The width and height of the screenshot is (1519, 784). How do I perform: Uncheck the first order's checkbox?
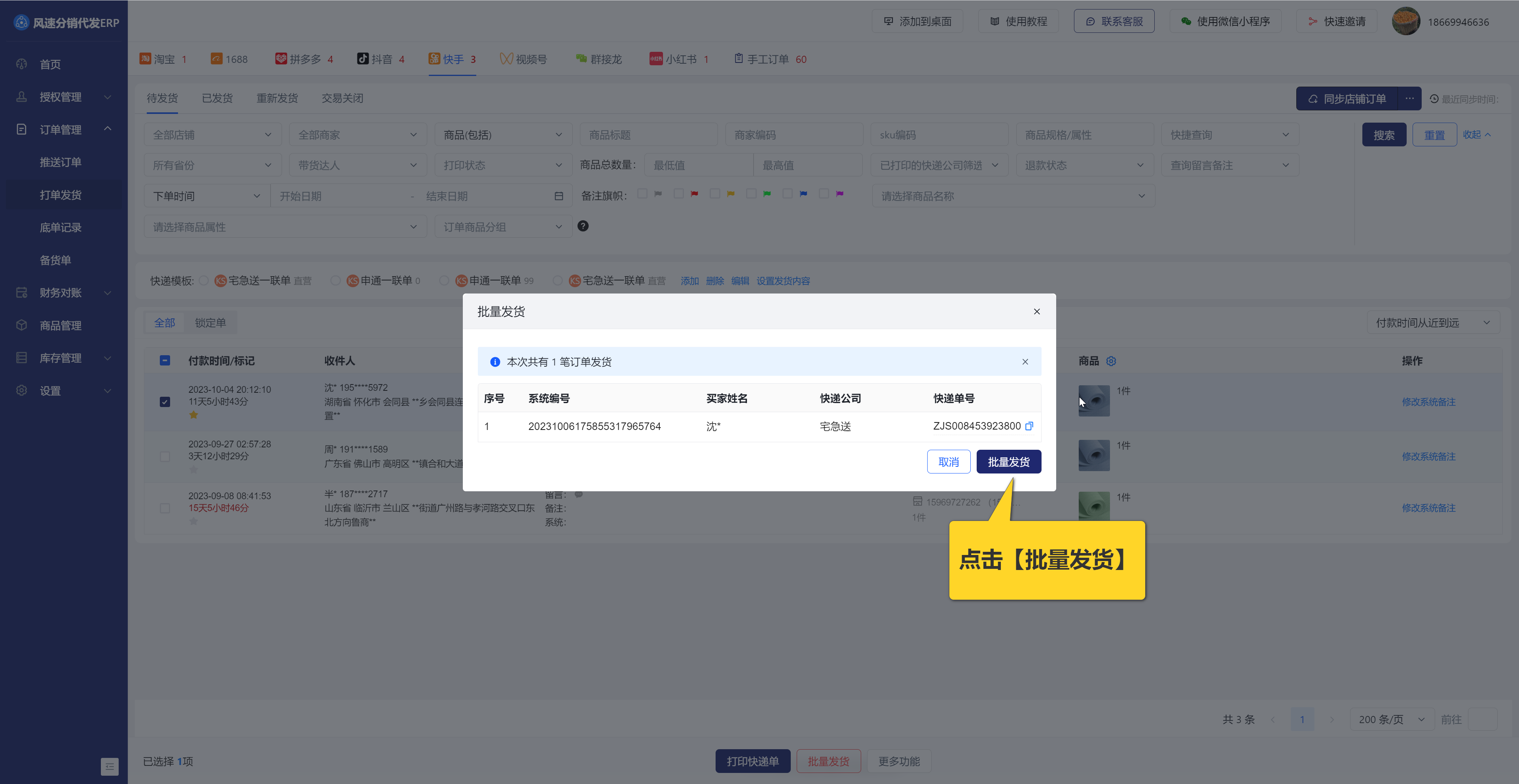[x=165, y=402]
